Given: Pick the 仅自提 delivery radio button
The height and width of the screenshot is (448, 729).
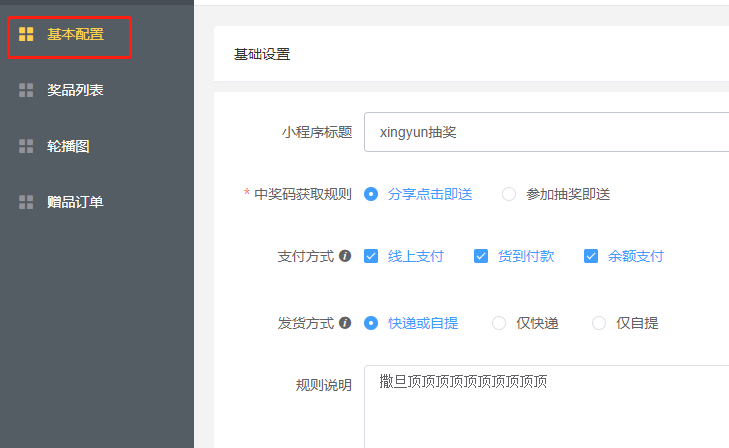Looking at the screenshot, I should coord(599,323).
